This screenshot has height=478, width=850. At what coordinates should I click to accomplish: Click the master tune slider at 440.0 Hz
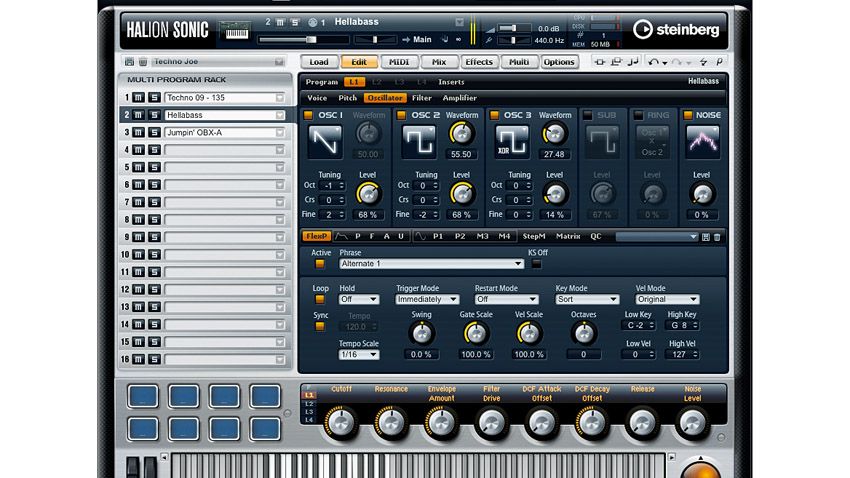point(514,40)
